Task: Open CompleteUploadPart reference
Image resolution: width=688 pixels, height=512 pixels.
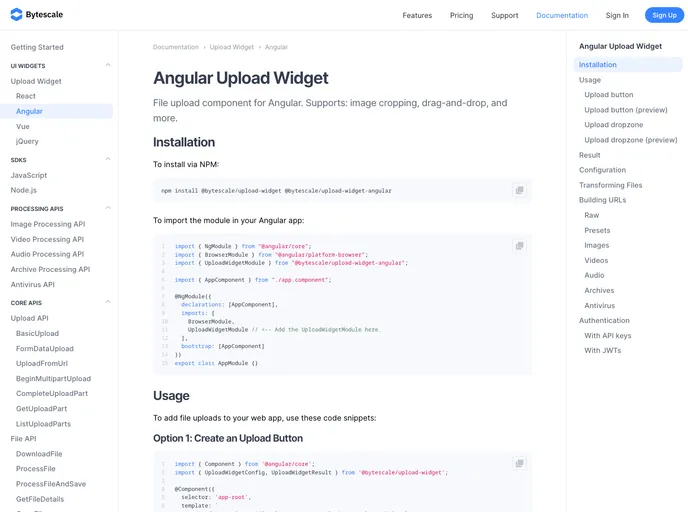Action: tap(52, 394)
